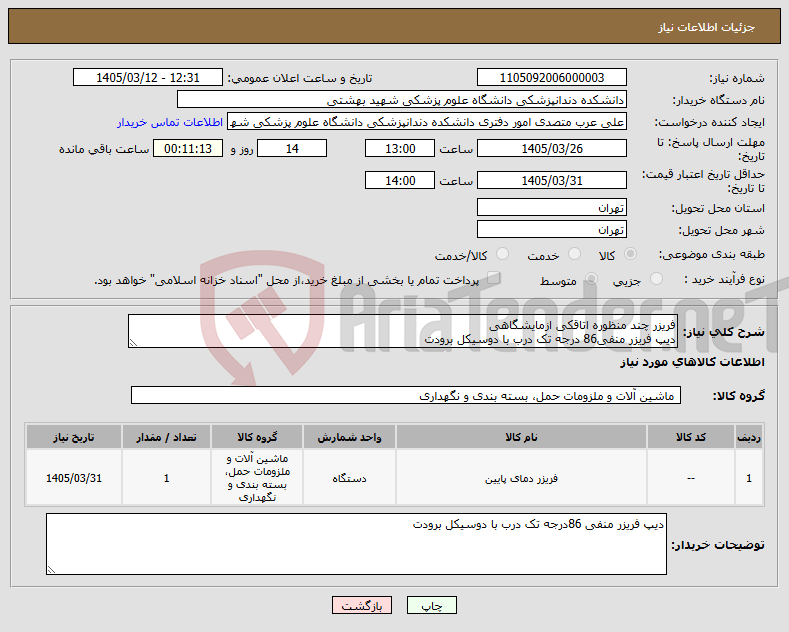Click the delivery province field تهران
Viewport: 789px width, 632px height.
[552, 207]
